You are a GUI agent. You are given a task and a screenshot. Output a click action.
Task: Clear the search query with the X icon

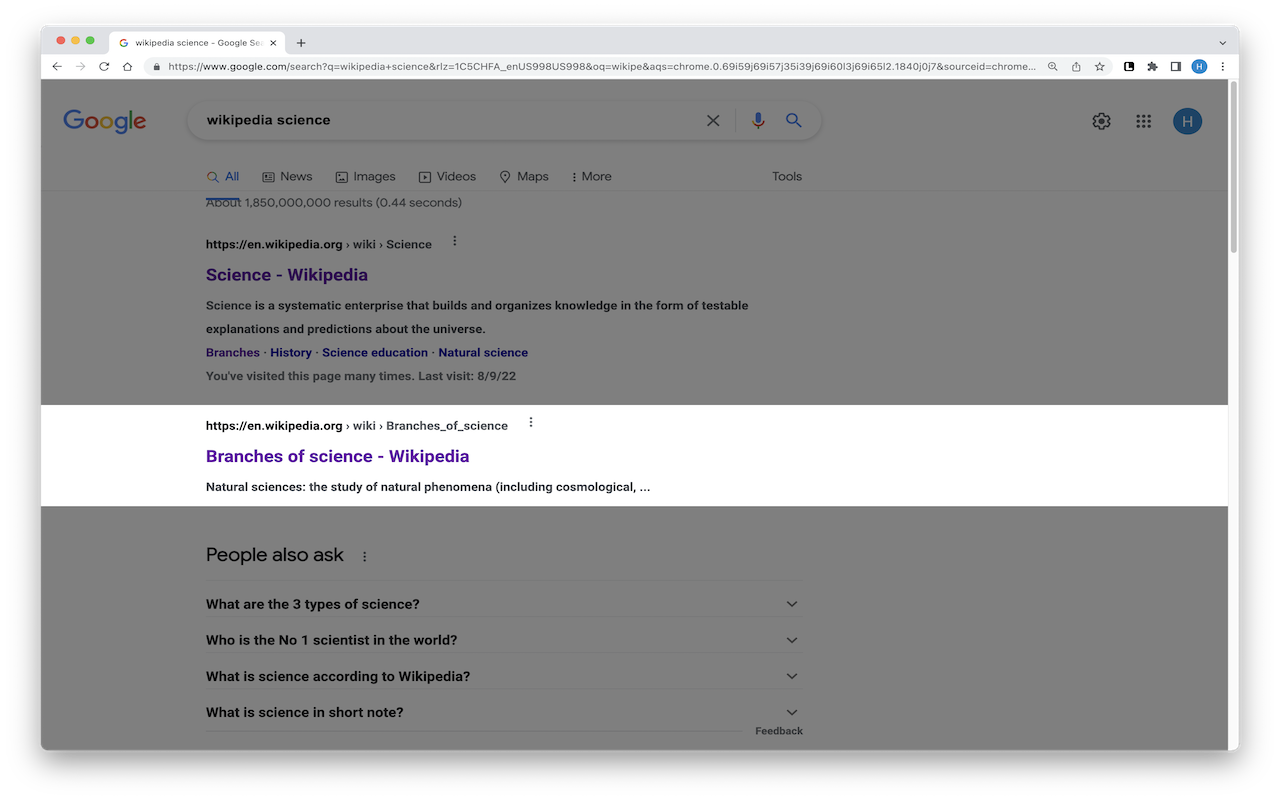point(713,120)
